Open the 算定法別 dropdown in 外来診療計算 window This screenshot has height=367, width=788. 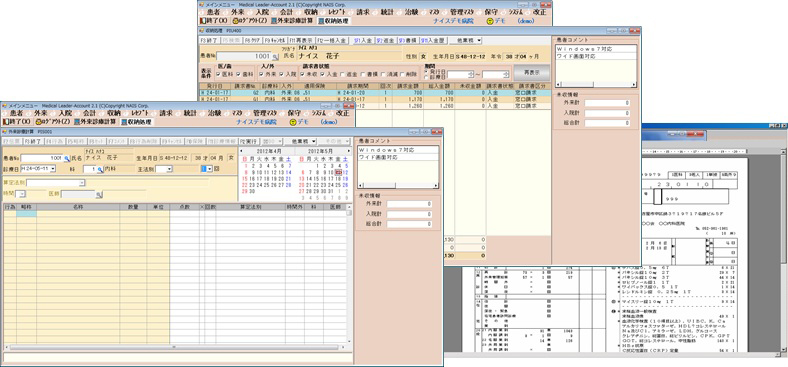pyautogui.click(x=82, y=182)
